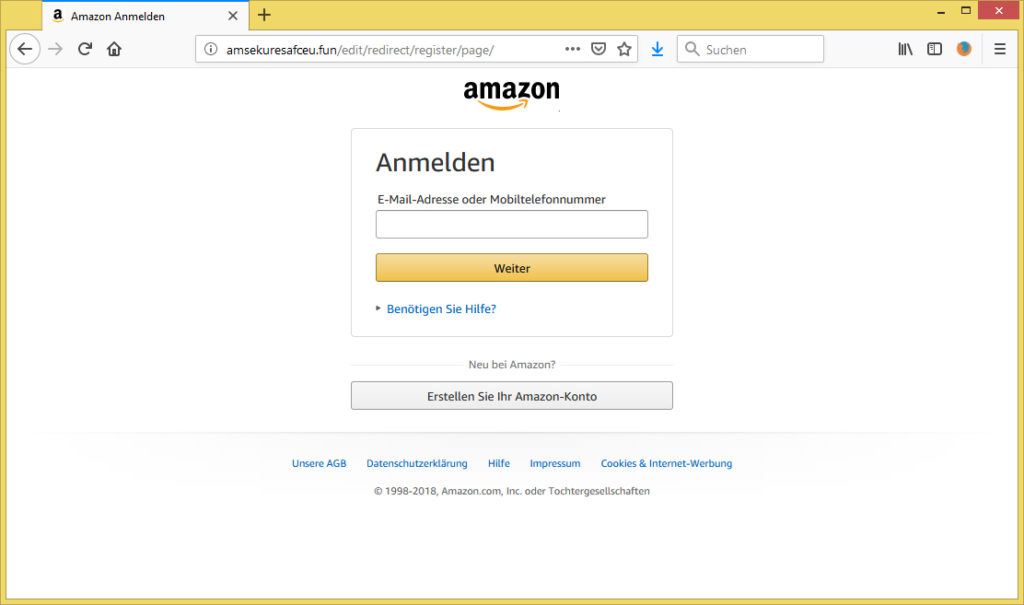Viewport: 1024px width, 605px height.
Task: Open page actions three-dot menu
Action: (572, 49)
